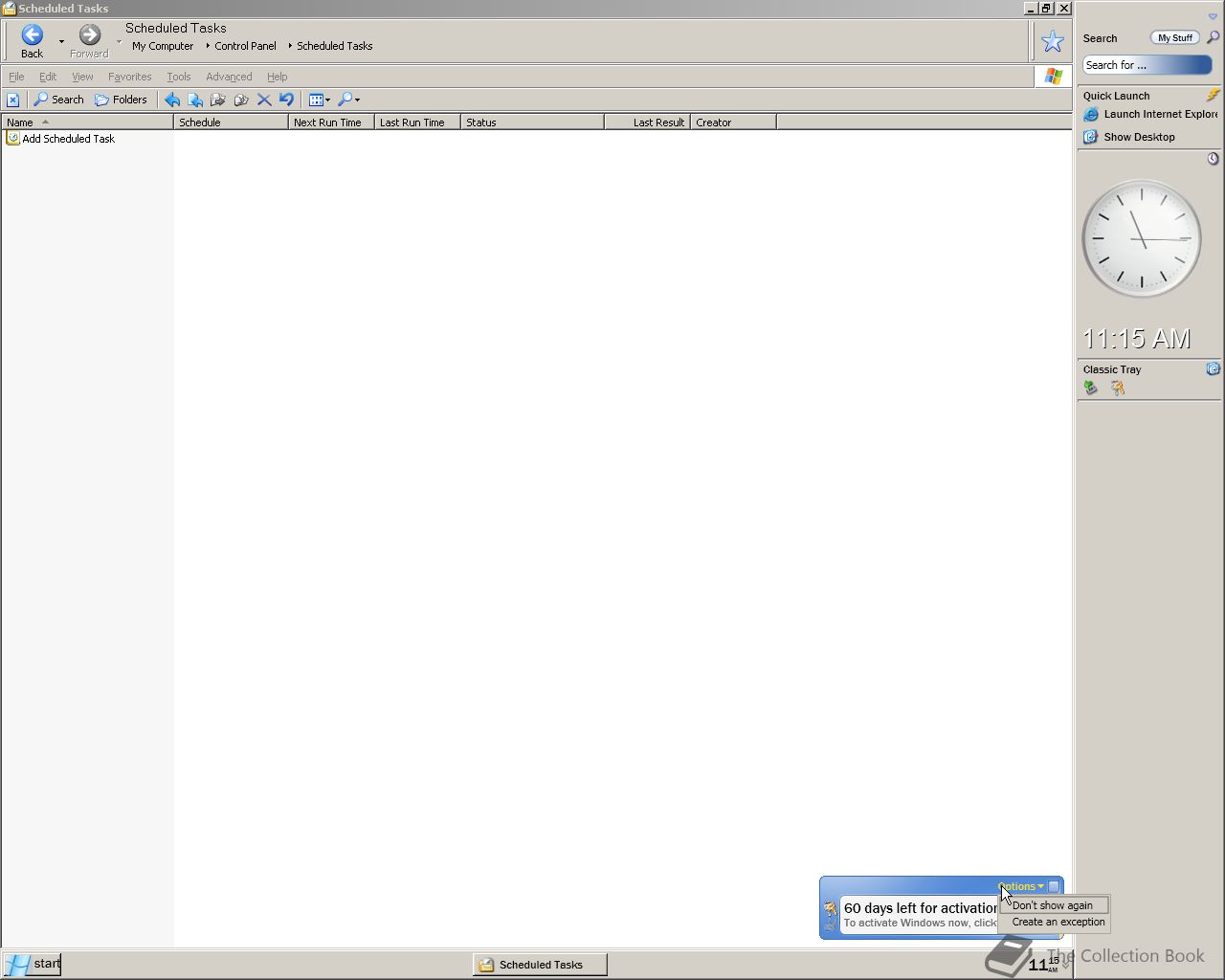Open the Options dropdown in notification
The height and width of the screenshot is (980, 1225).
pos(1021,886)
